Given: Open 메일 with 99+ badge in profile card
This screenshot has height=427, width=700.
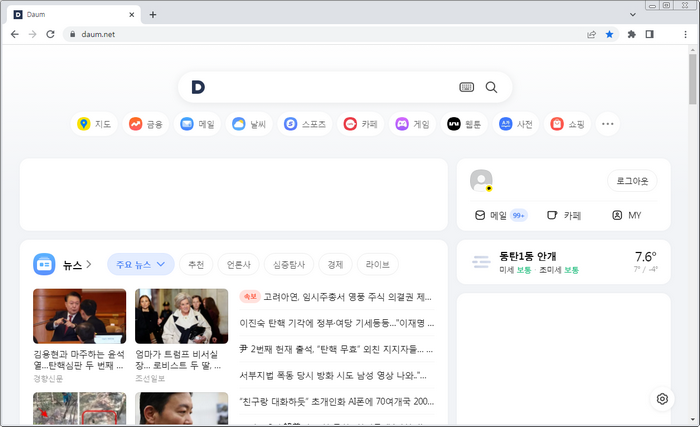Looking at the screenshot, I should tap(501, 216).
